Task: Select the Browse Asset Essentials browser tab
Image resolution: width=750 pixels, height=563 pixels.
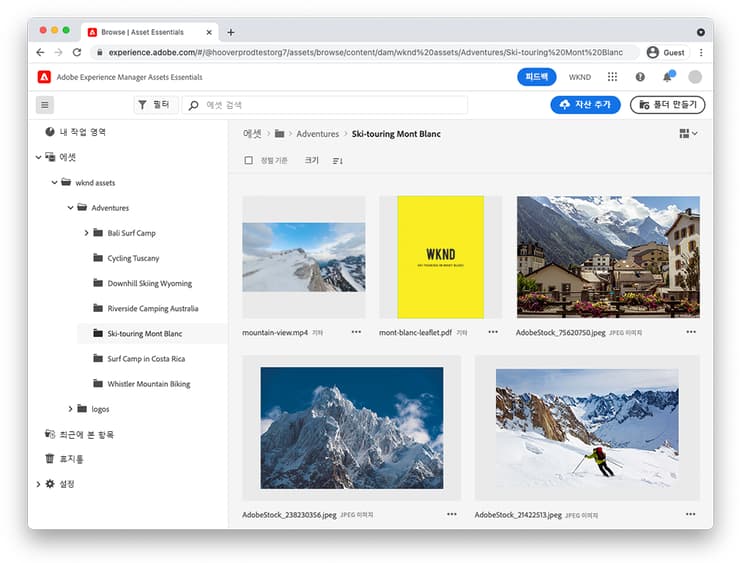Action: [150, 32]
